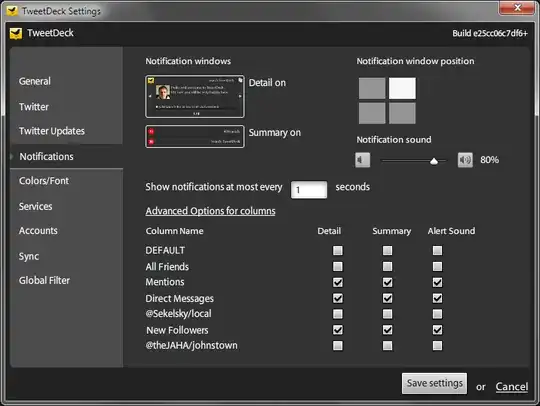The image size is (540, 406).
Task: Uncheck Detail for New Followers
Action: [338, 330]
